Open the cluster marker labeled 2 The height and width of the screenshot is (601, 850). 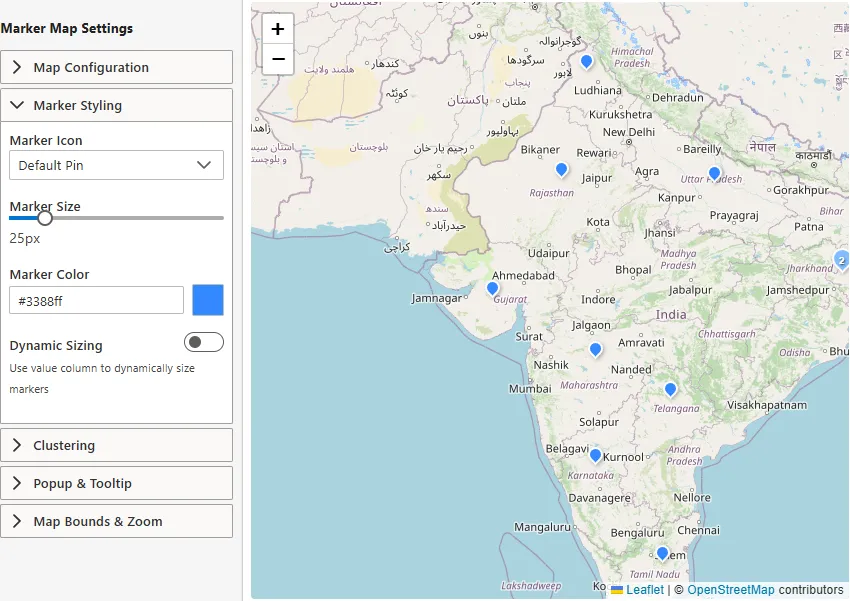[842, 261]
